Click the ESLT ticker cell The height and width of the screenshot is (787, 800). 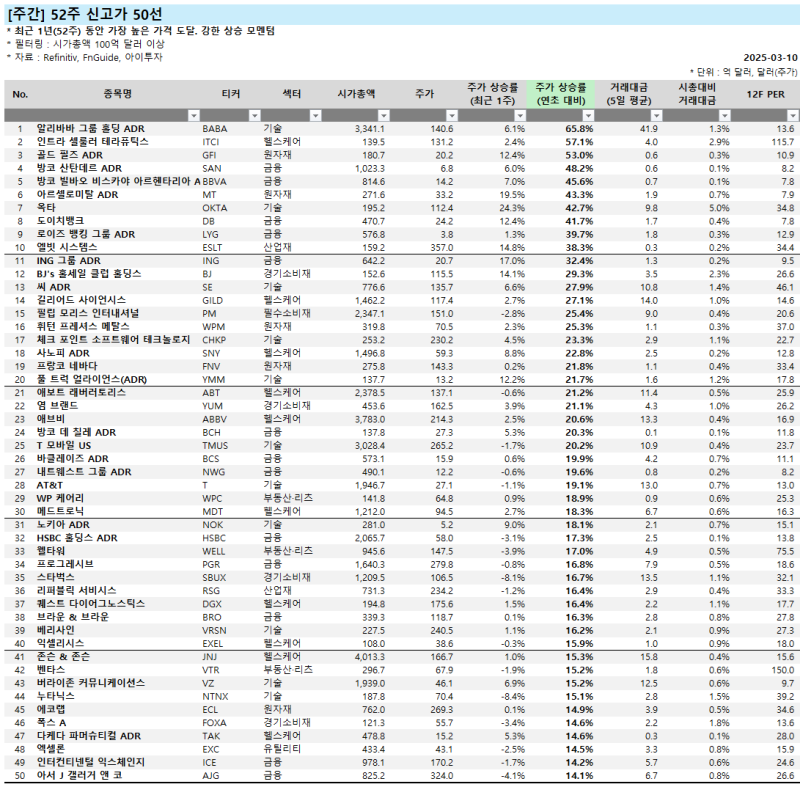point(212,248)
